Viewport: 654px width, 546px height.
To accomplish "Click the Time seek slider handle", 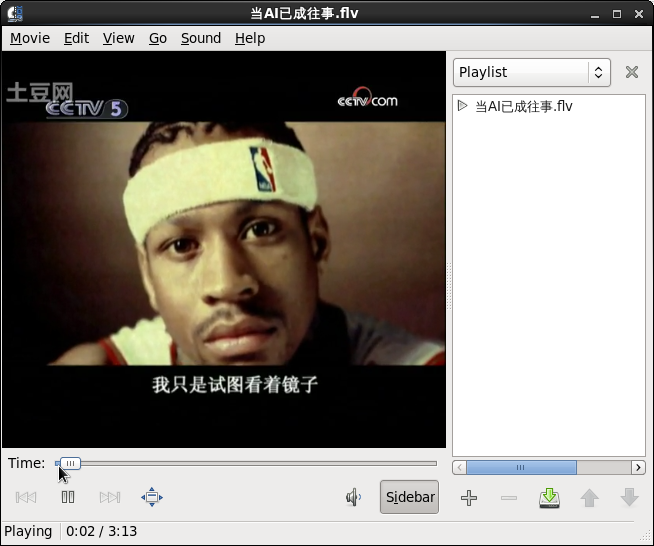I will pyautogui.click(x=70, y=463).
